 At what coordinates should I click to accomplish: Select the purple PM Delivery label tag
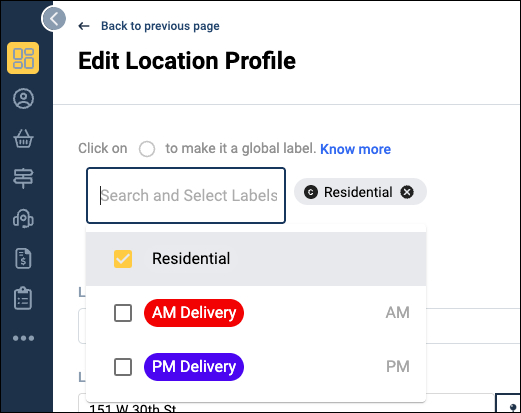click(194, 367)
